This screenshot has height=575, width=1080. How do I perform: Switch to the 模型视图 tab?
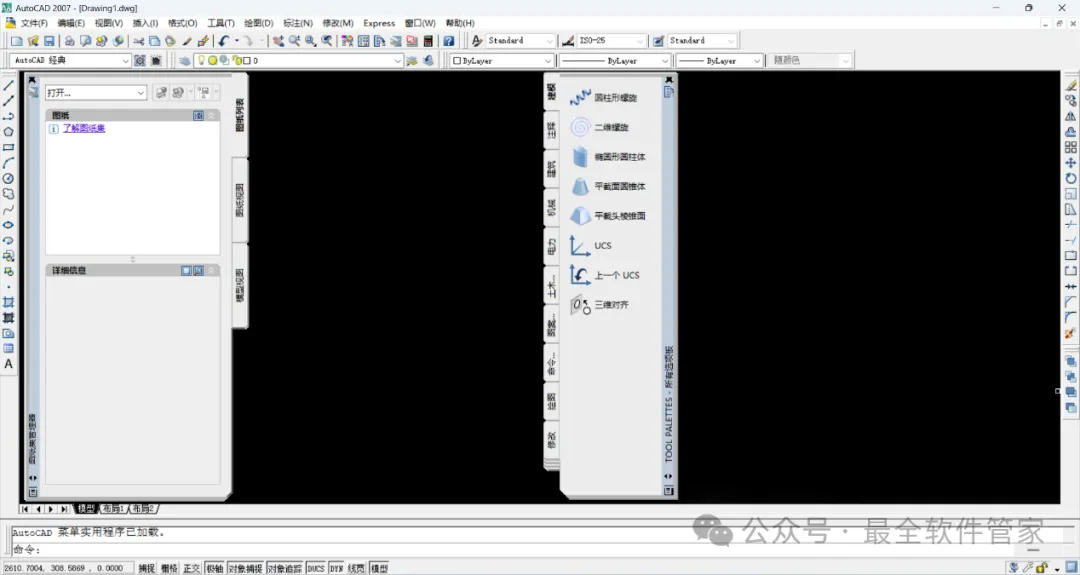pos(240,285)
